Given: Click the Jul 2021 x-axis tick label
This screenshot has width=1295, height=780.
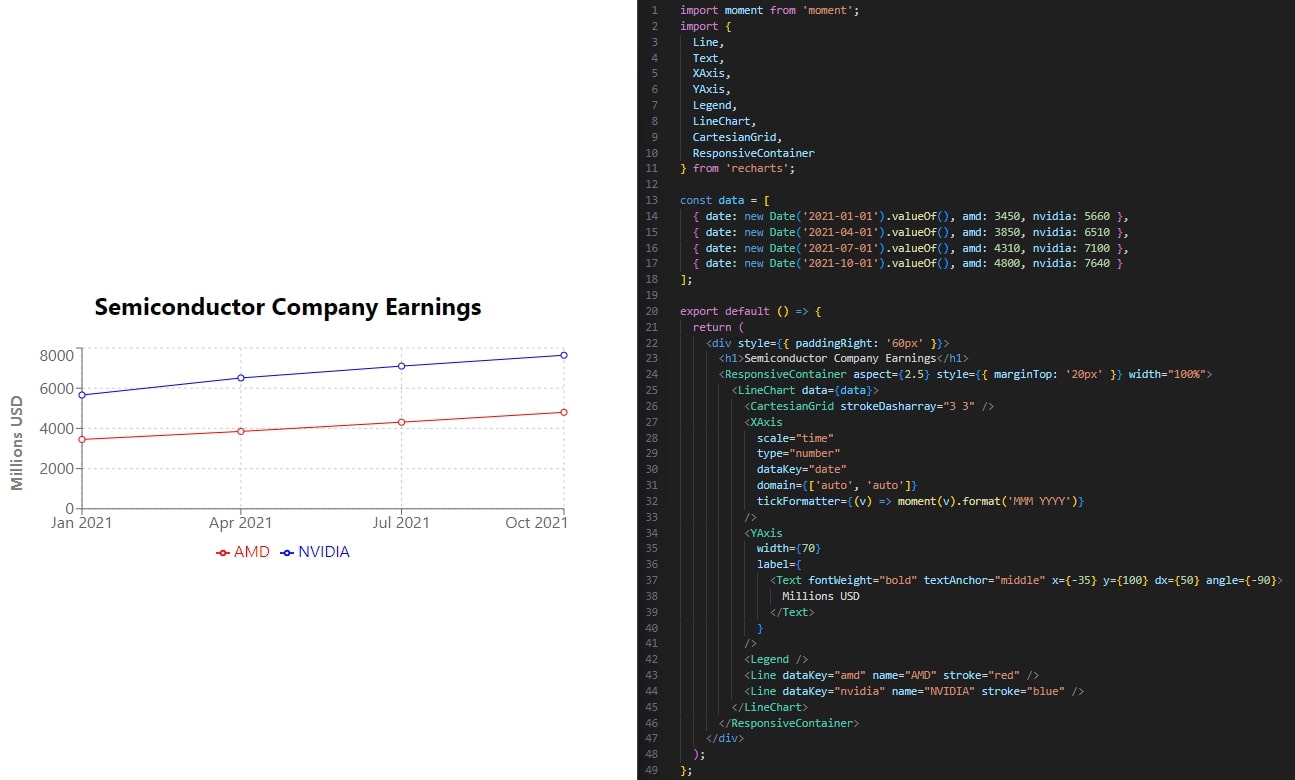Looking at the screenshot, I should (x=402, y=523).
